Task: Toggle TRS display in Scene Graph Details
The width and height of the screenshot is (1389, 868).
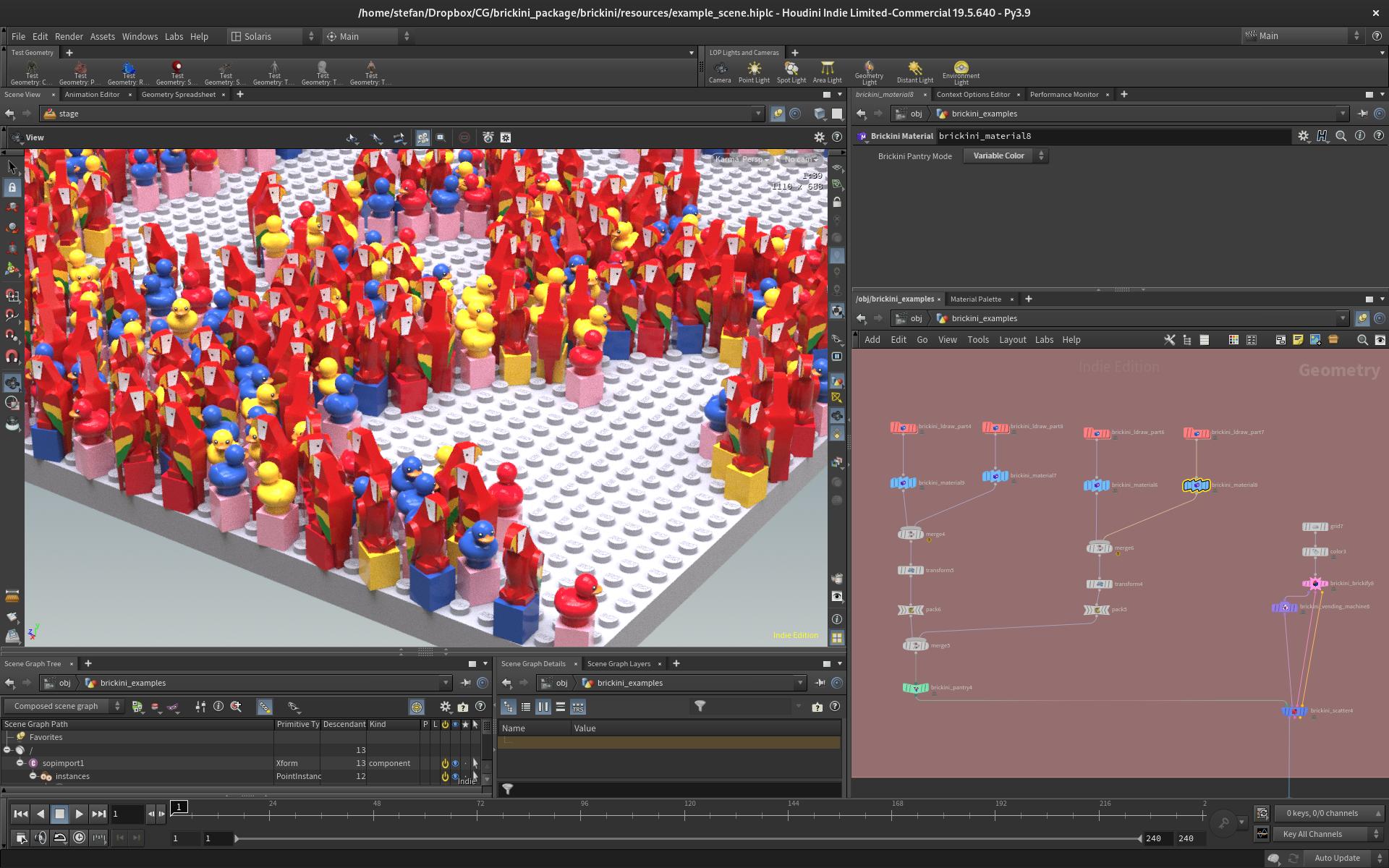Action: click(577, 707)
